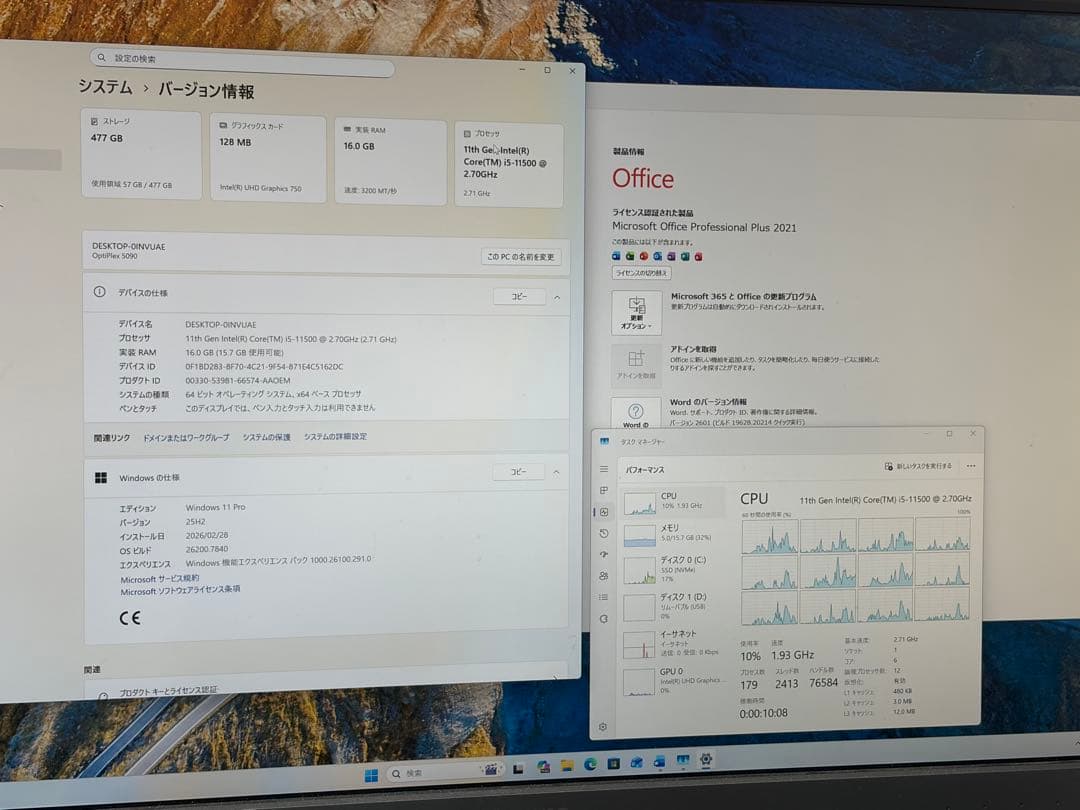Click Task Manager three-dot more options
The image size is (1080, 810).
pyautogui.click(x=971, y=466)
